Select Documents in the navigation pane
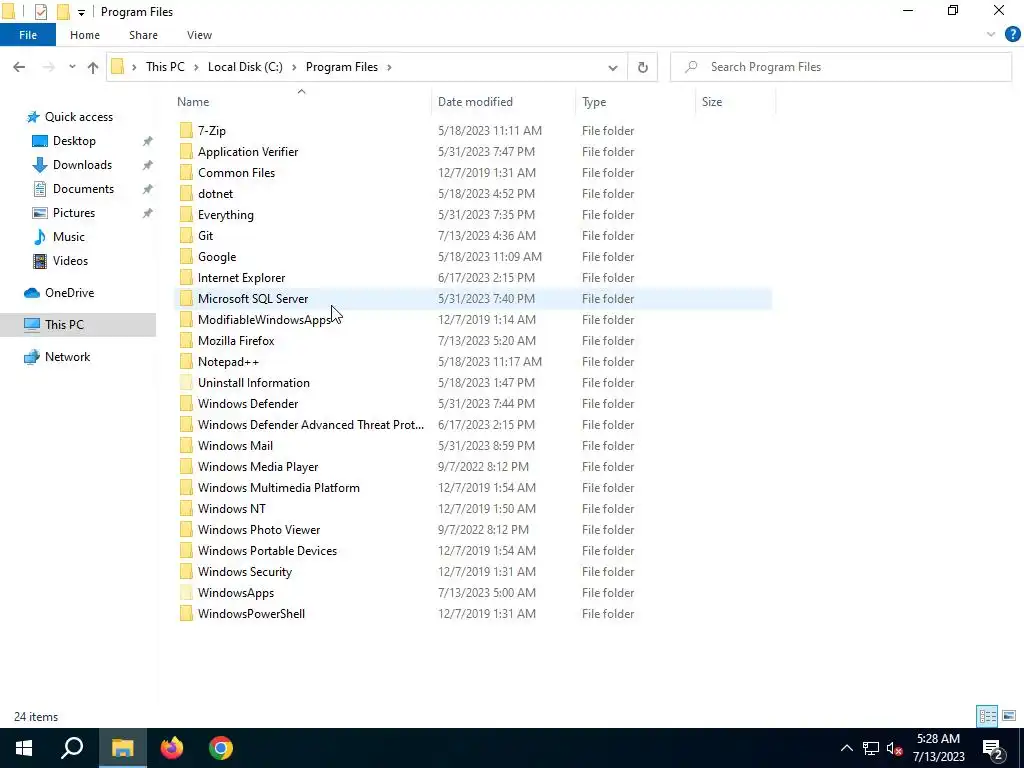 pos(83,189)
